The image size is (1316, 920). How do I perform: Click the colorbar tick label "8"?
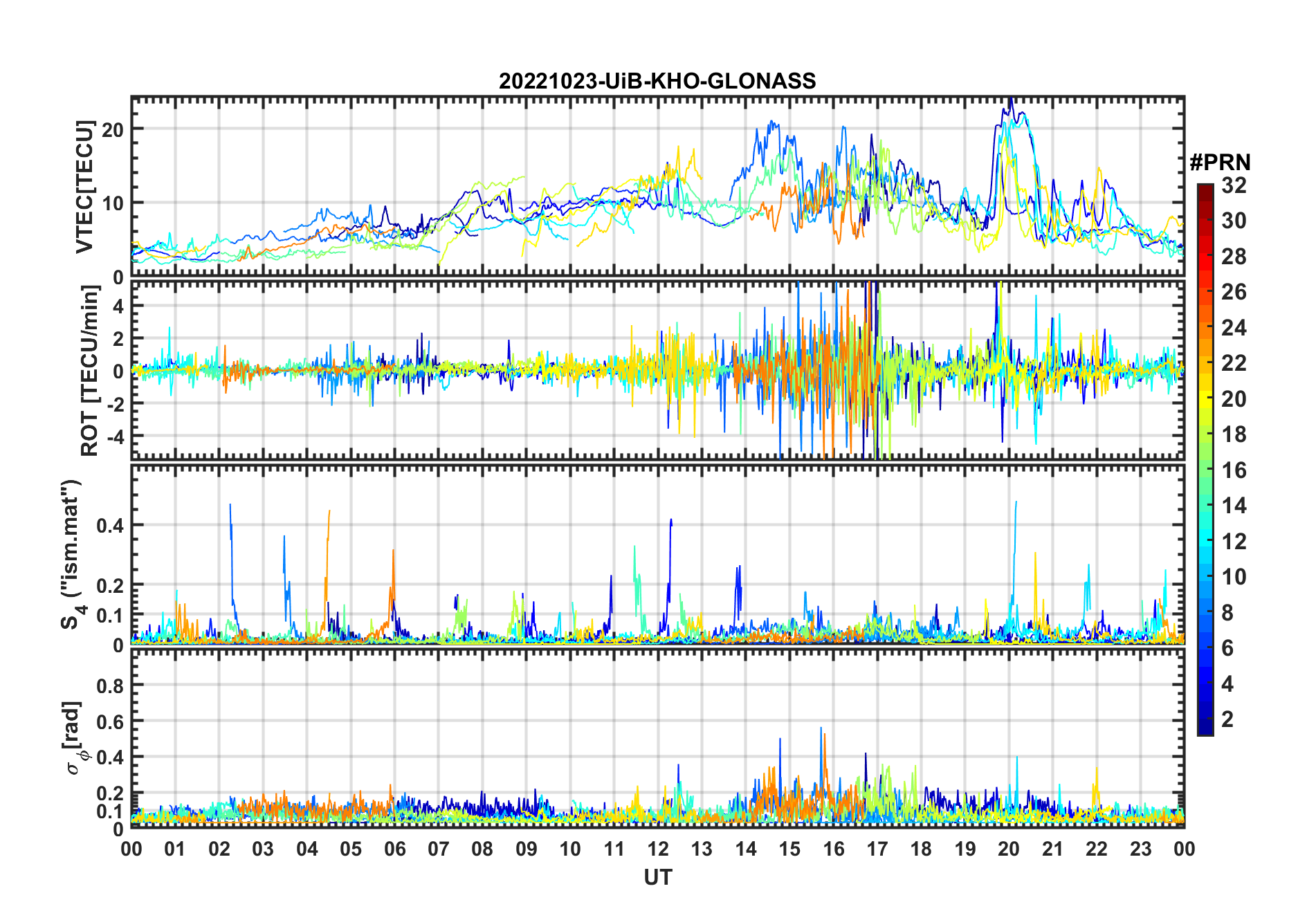coord(1227,612)
